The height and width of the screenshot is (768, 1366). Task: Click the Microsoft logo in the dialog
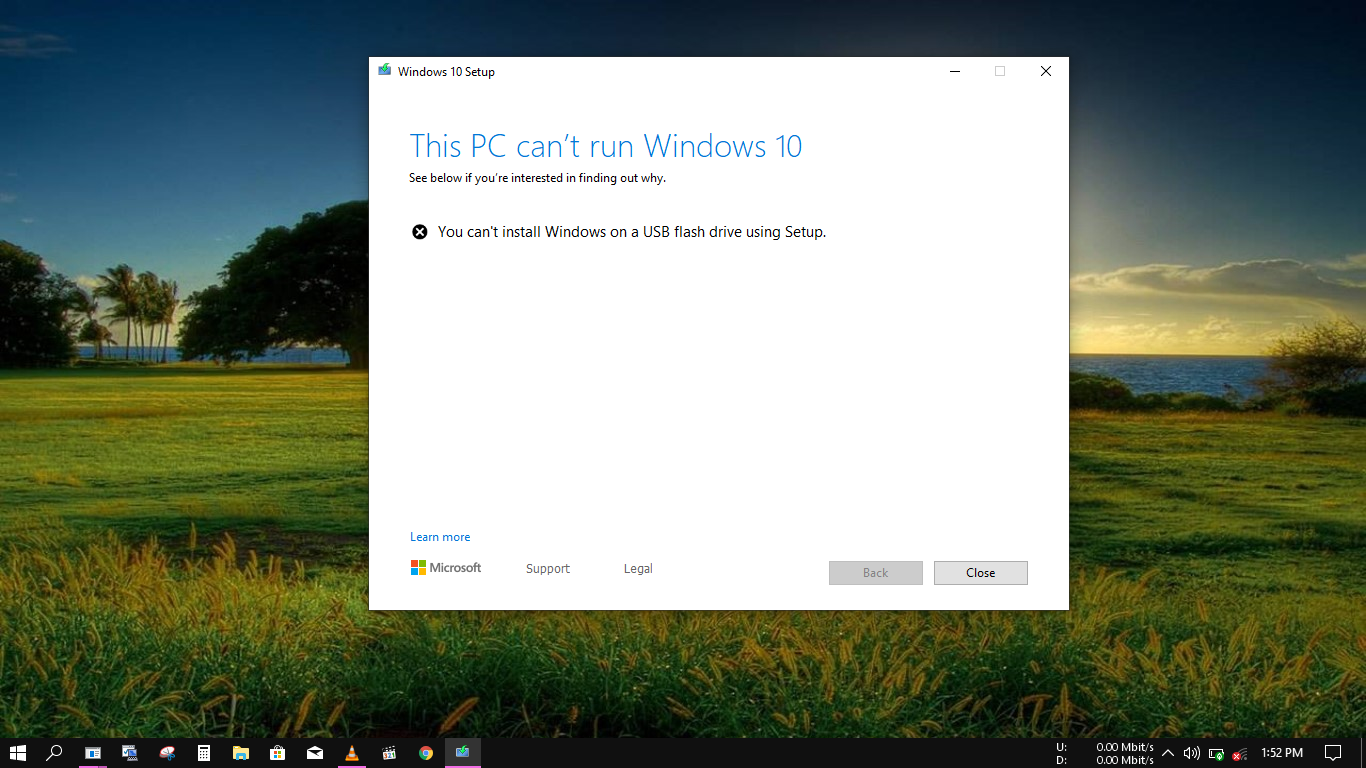pyautogui.click(x=446, y=567)
